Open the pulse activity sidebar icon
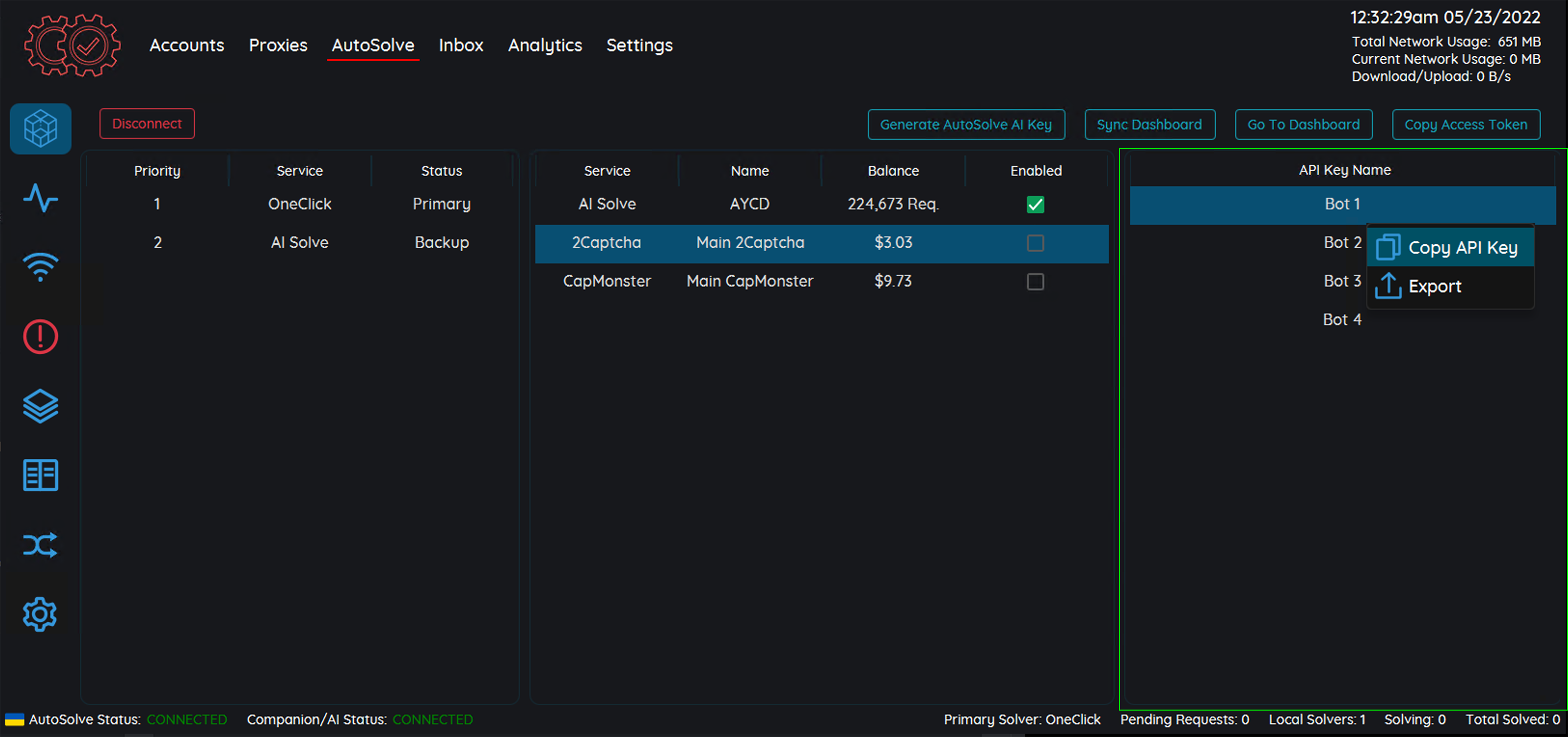Viewport: 1568px width, 737px height. coord(41,198)
